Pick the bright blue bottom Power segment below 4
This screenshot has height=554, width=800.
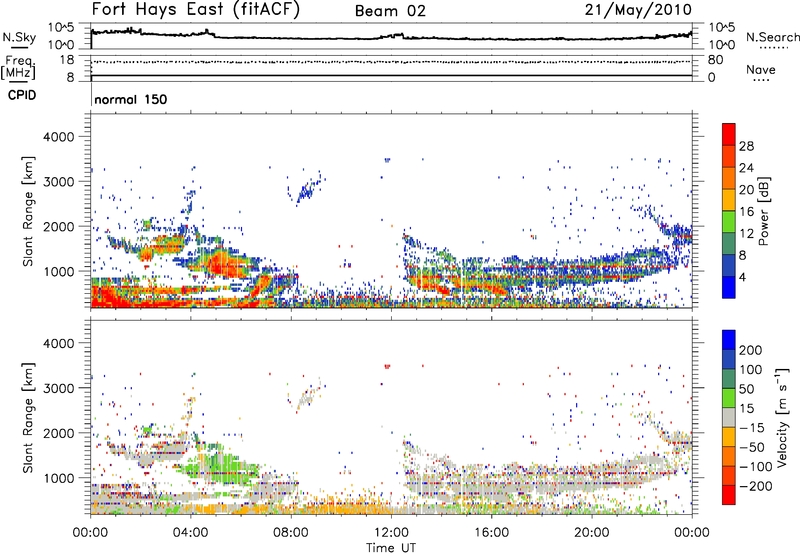729,287
